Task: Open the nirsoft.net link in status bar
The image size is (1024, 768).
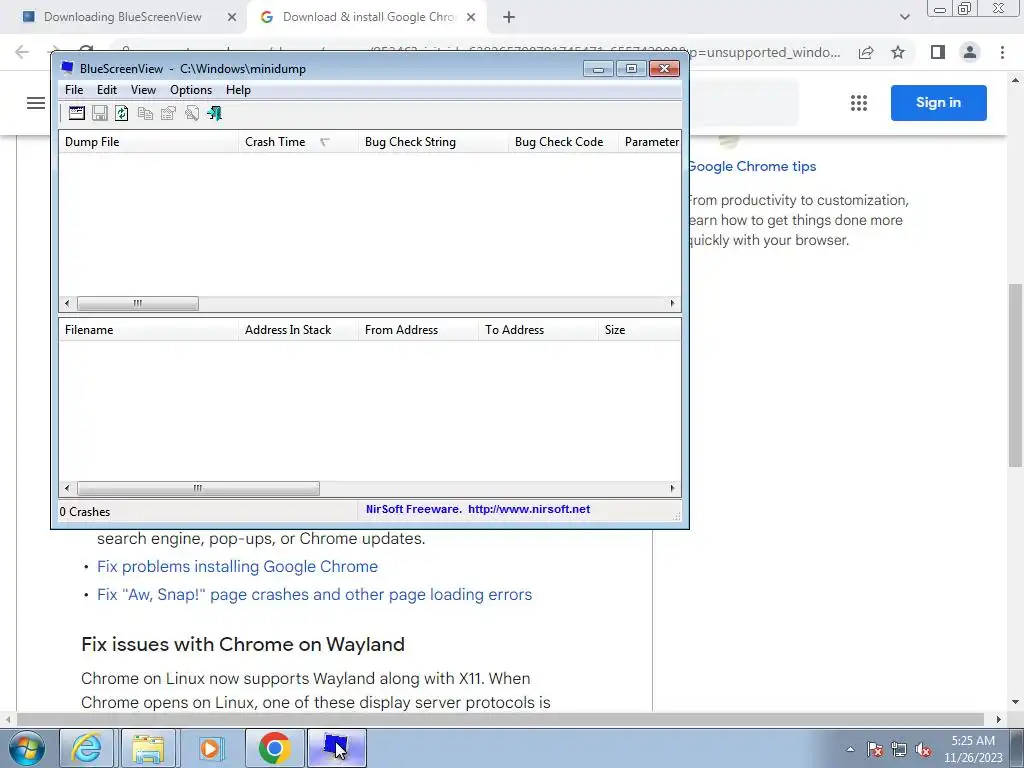Action: (x=529, y=509)
